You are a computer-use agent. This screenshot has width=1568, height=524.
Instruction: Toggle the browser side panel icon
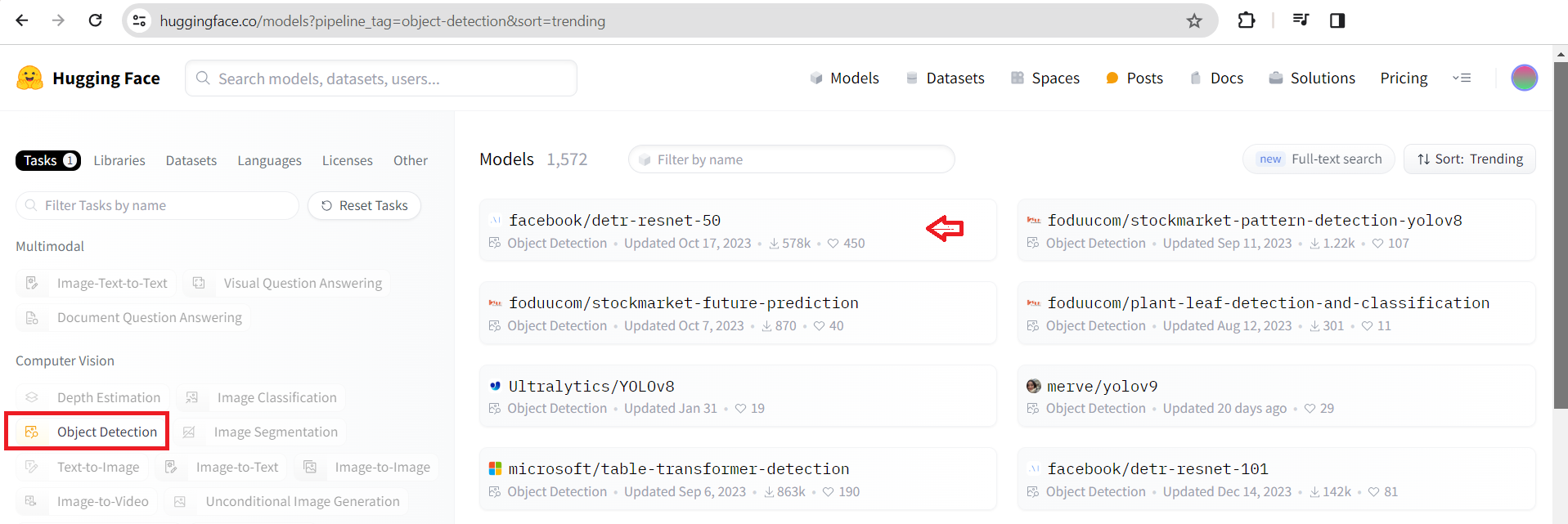pyautogui.click(x=1337, y=20)
